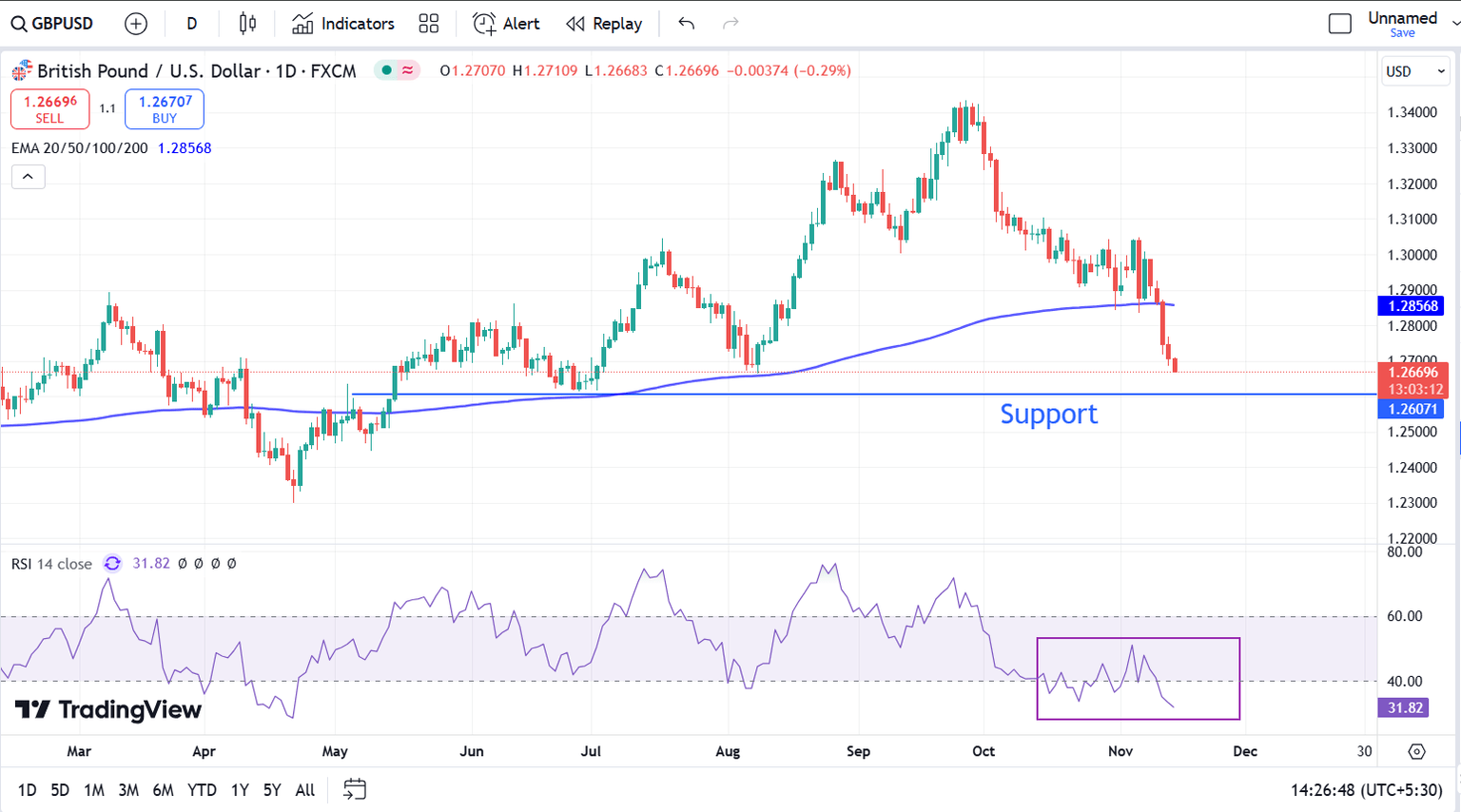Open the D timeframe interval selector
The width and height of the screenshot is (1461, 812).
192,24
